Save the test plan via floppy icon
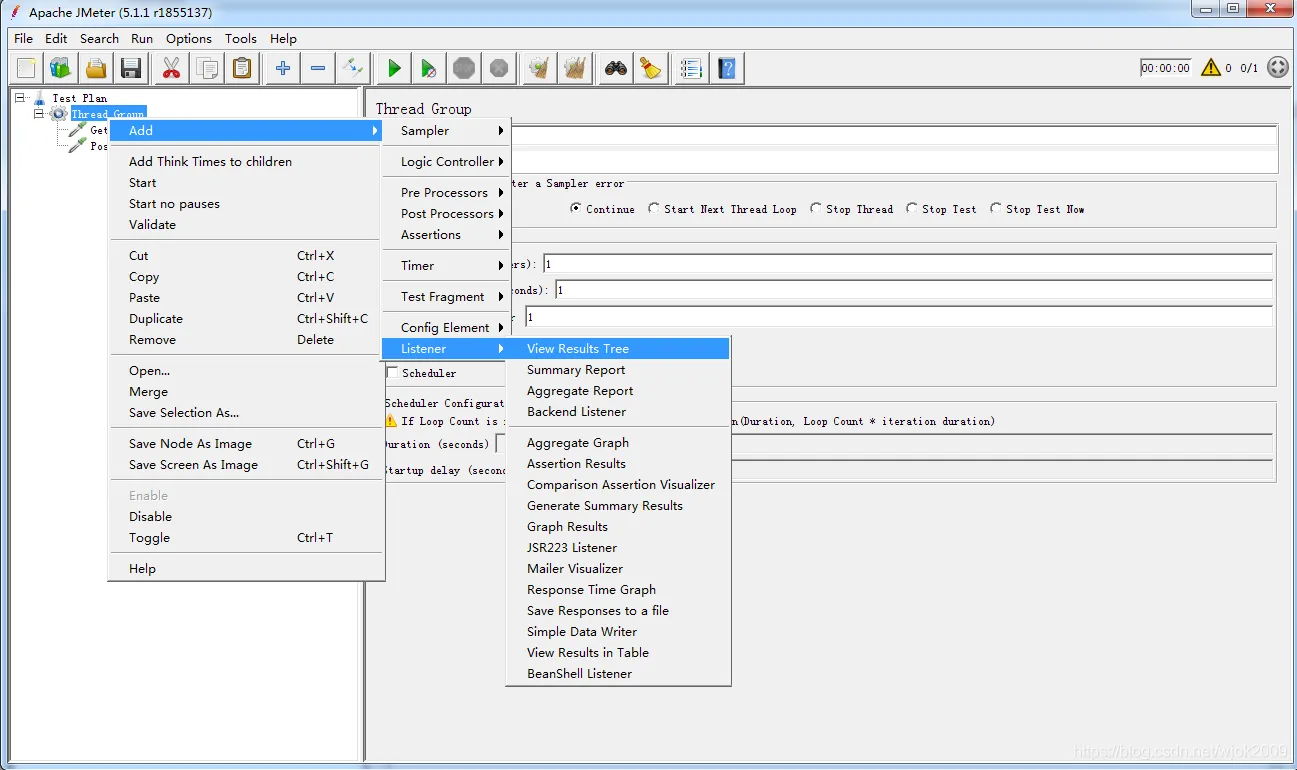 coord(131,68)
